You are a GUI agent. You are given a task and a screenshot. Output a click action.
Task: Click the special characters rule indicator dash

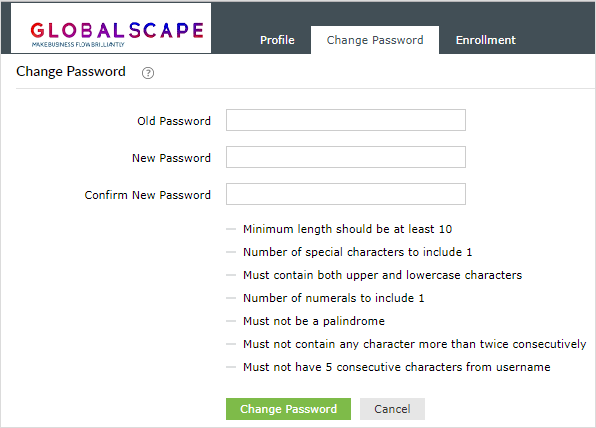(x=231, y=252)
